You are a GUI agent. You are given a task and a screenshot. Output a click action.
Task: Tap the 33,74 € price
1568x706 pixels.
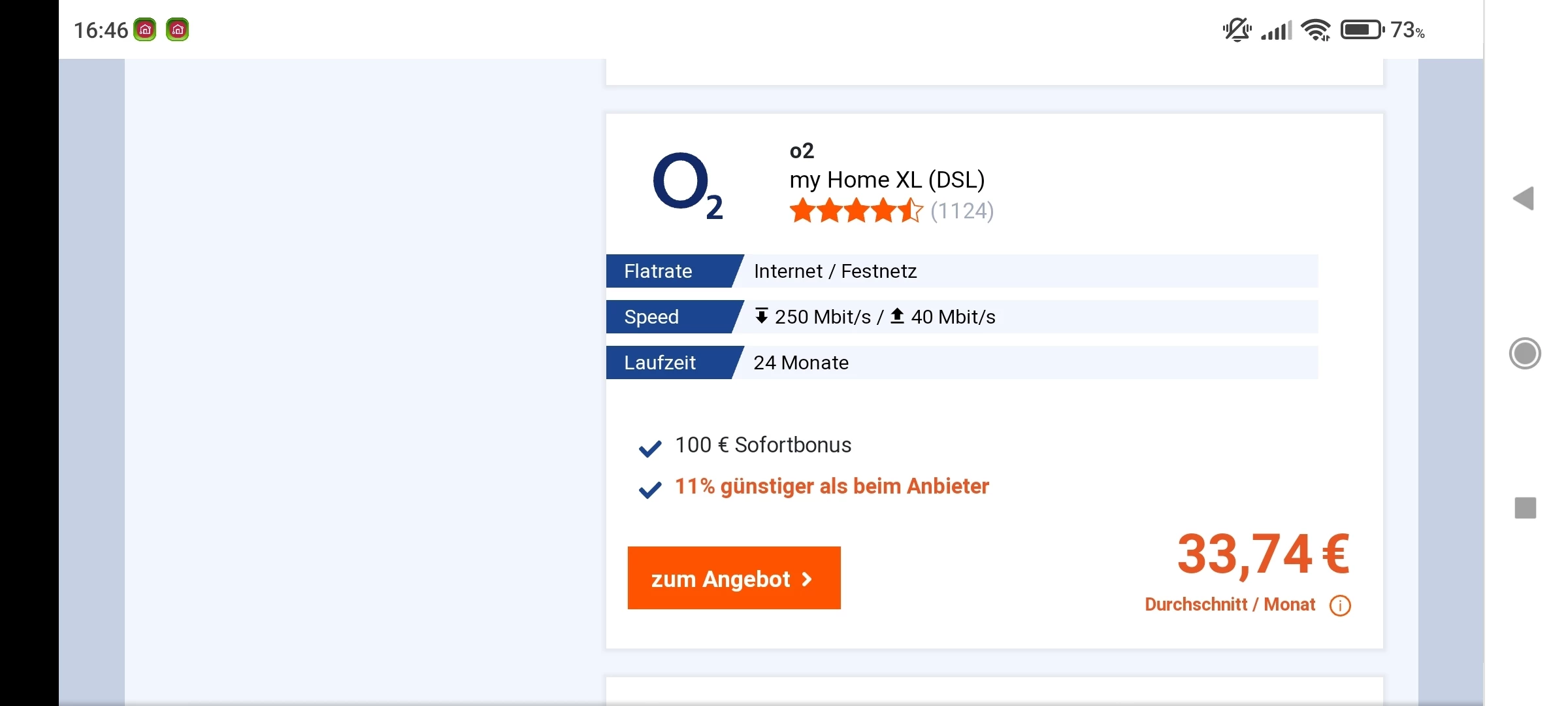click(1262, 554)
